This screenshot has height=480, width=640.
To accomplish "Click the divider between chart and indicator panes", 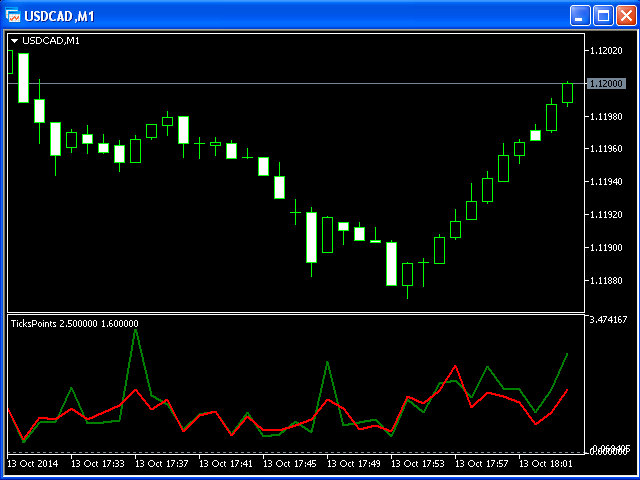I will click(x=300, y=314).
